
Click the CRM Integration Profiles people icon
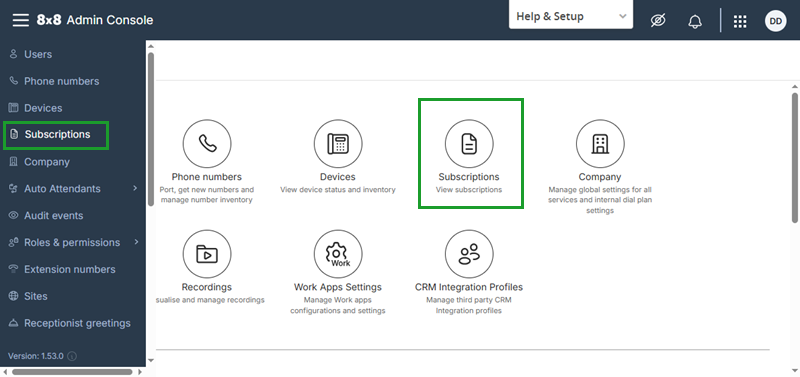coord(469,254)
